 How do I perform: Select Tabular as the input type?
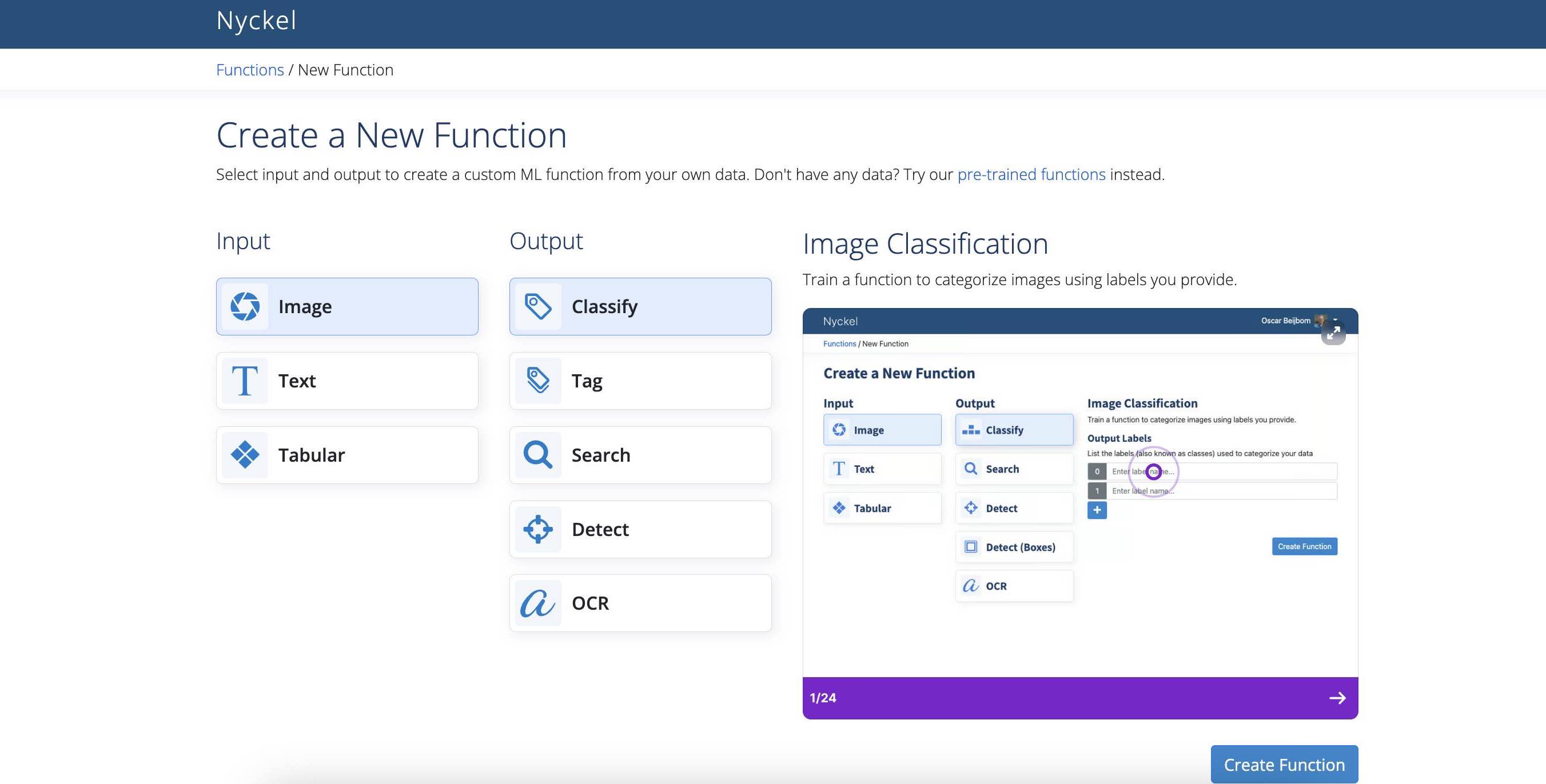tap(347, 455)
